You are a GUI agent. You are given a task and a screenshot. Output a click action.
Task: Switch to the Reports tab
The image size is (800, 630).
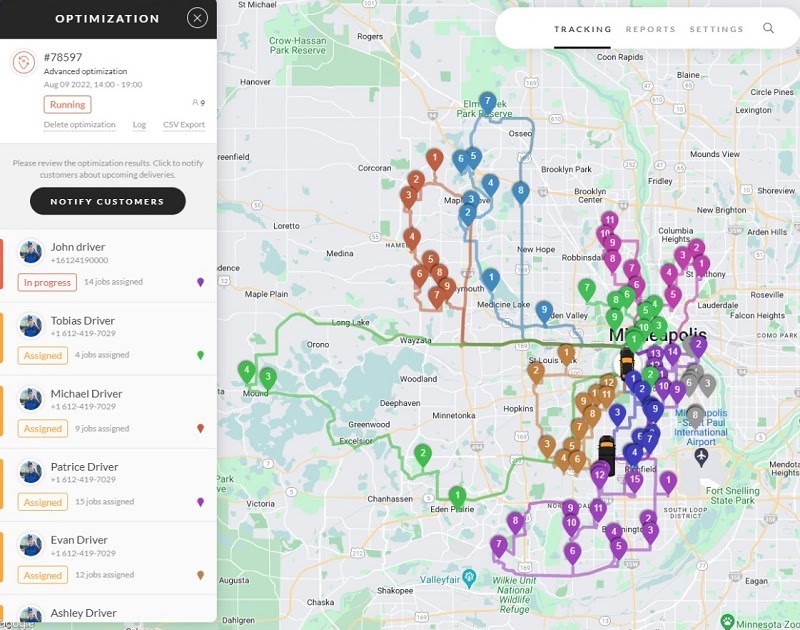click(651, 29)
